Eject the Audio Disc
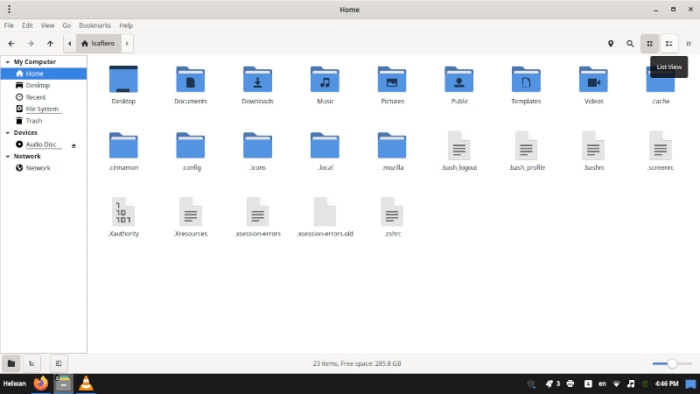700x394 pixels. coord(74,145)
